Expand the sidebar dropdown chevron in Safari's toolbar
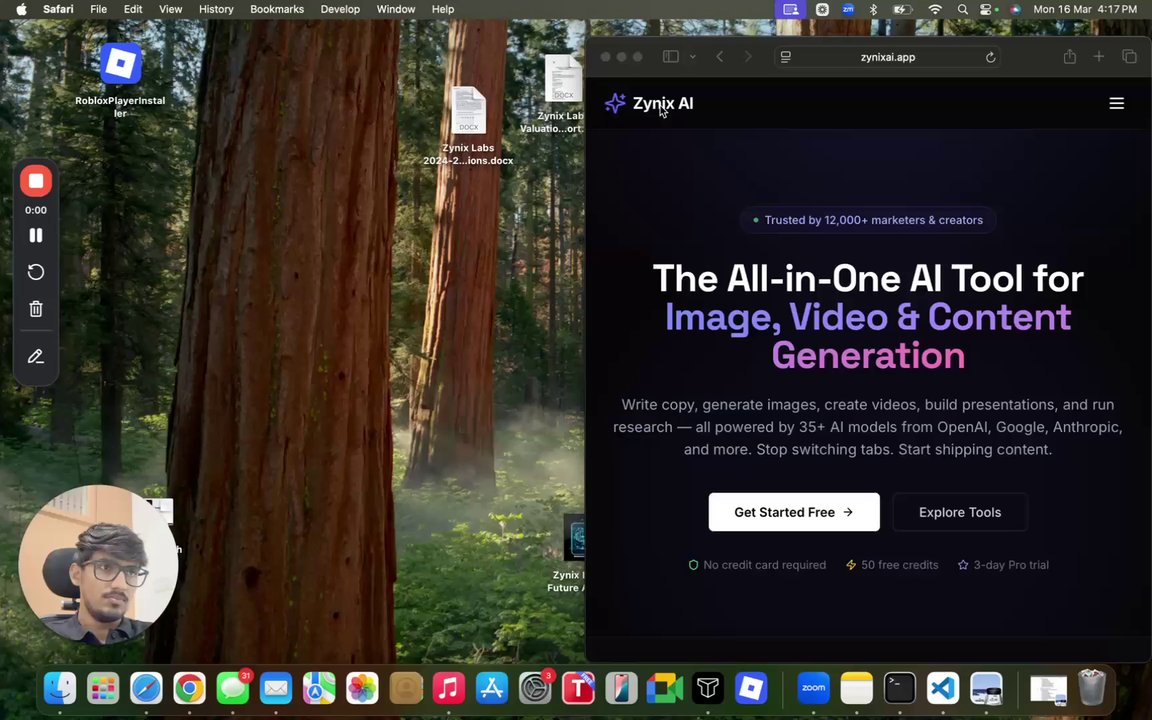This screenshot has height=720, width=1152. click(692, 57)
